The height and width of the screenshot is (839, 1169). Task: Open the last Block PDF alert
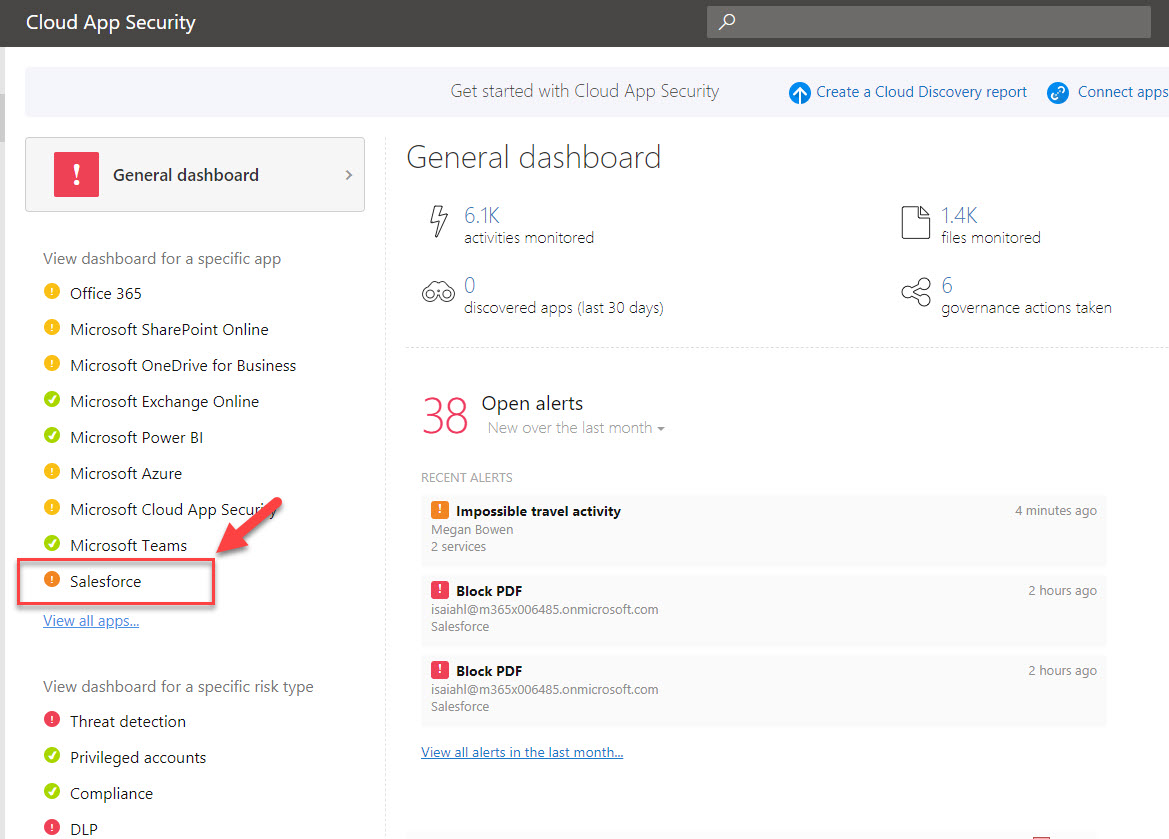[x=763, y=689]
